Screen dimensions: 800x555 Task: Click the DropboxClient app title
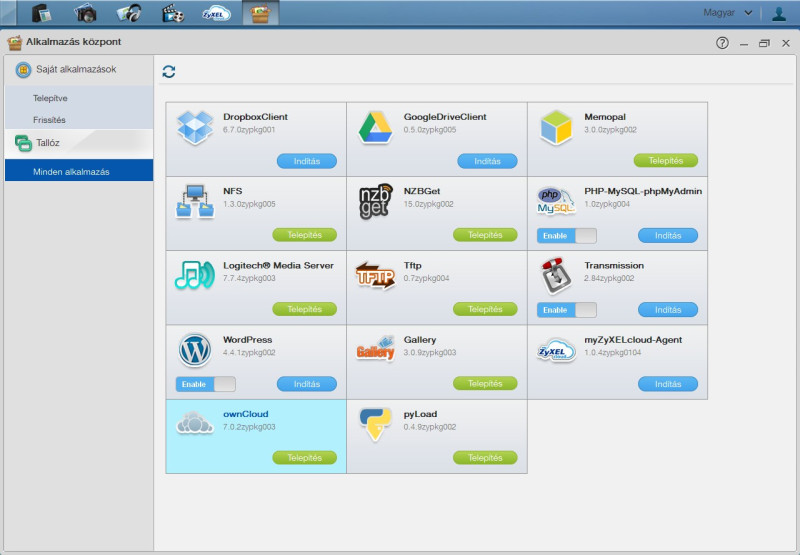point(255,117)
